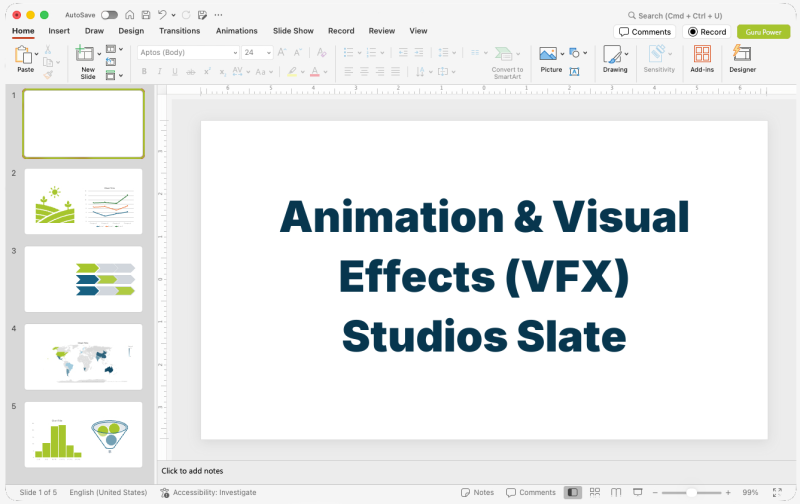Decrease font size with small A
This screenshot has width=800, height=504.
(298, 52)
